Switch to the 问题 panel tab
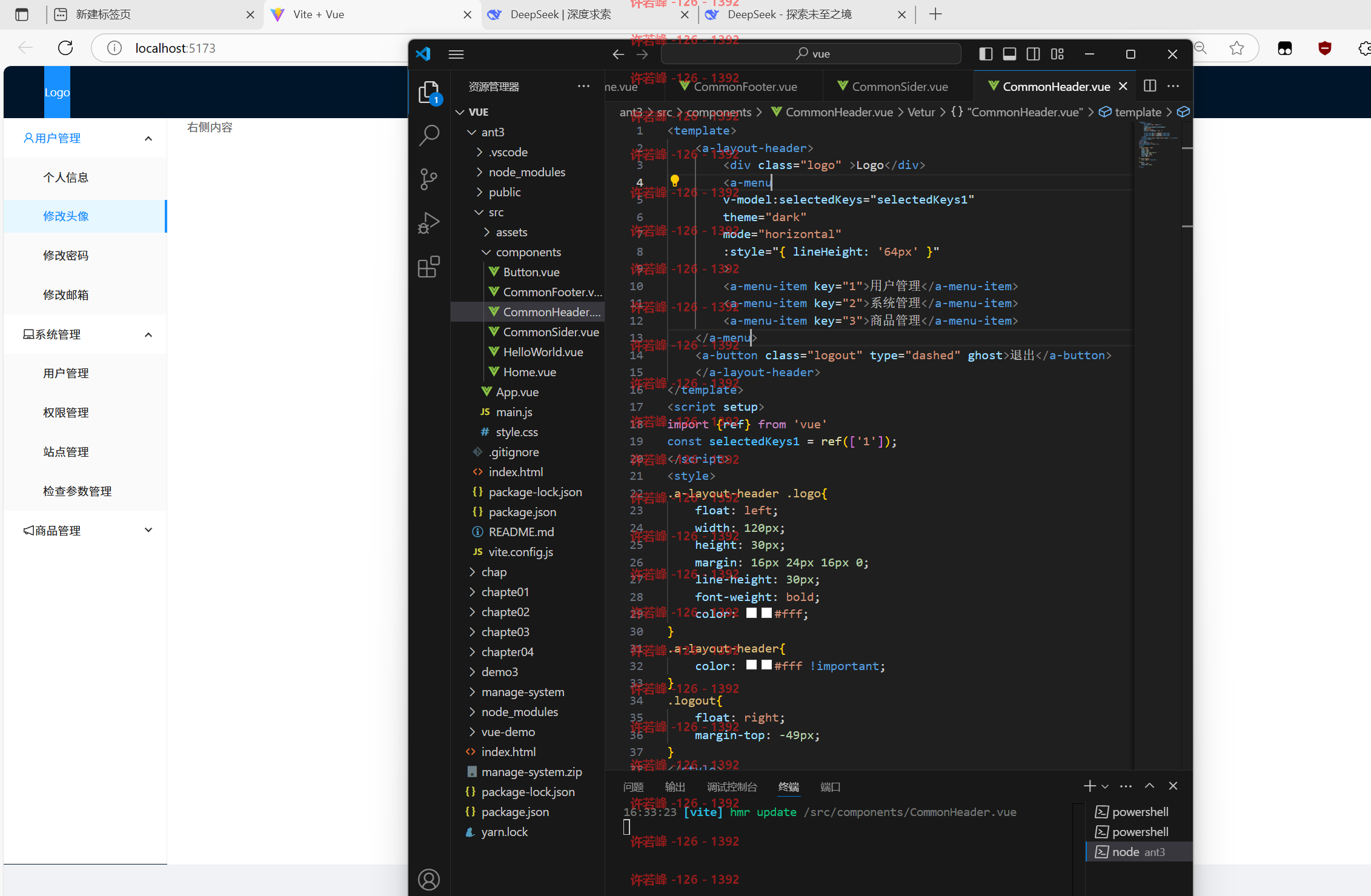The height and width of the screenshot is (896, 1371). (633, 786)
